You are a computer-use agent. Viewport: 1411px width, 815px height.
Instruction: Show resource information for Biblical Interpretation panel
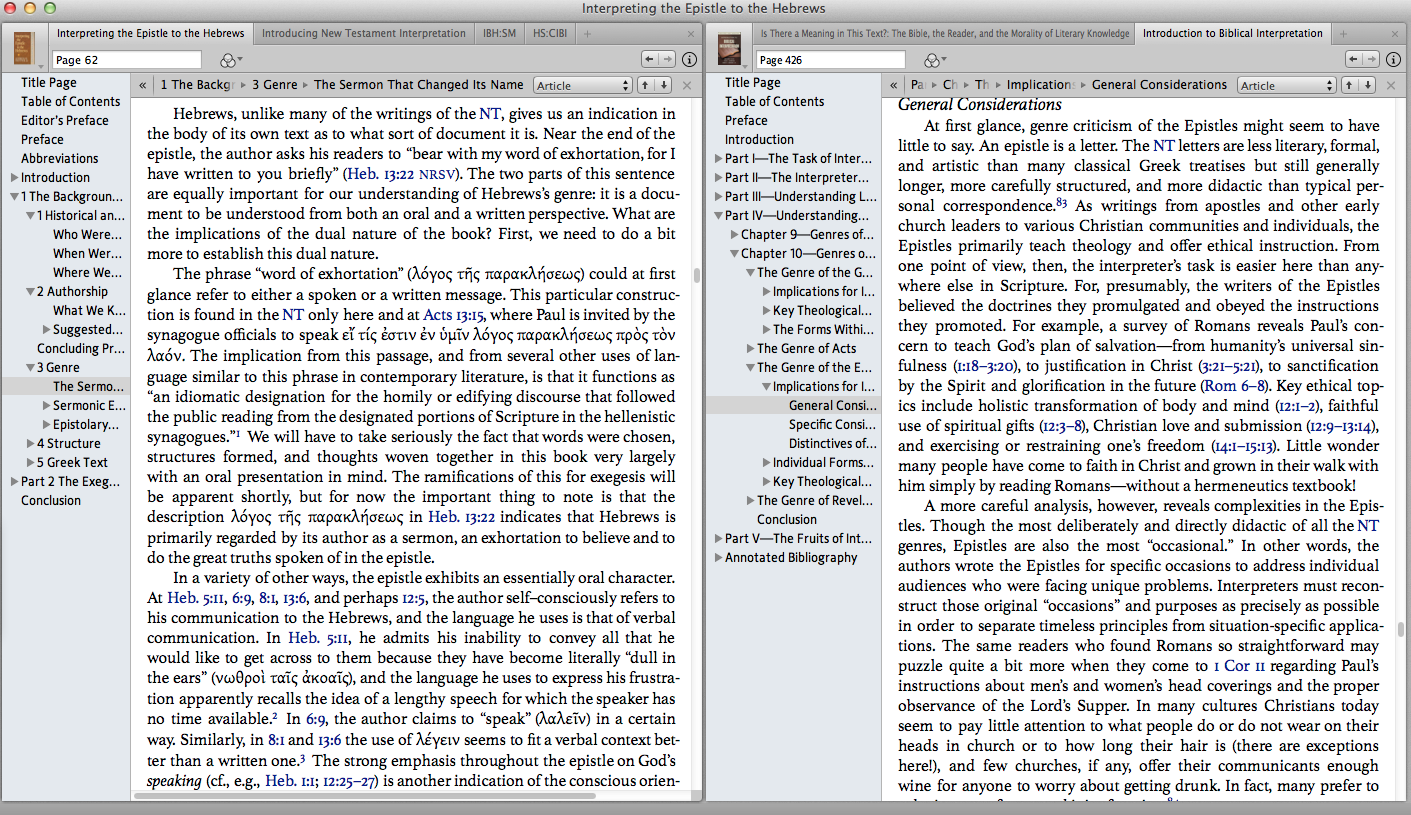(x=1392, y=60)
